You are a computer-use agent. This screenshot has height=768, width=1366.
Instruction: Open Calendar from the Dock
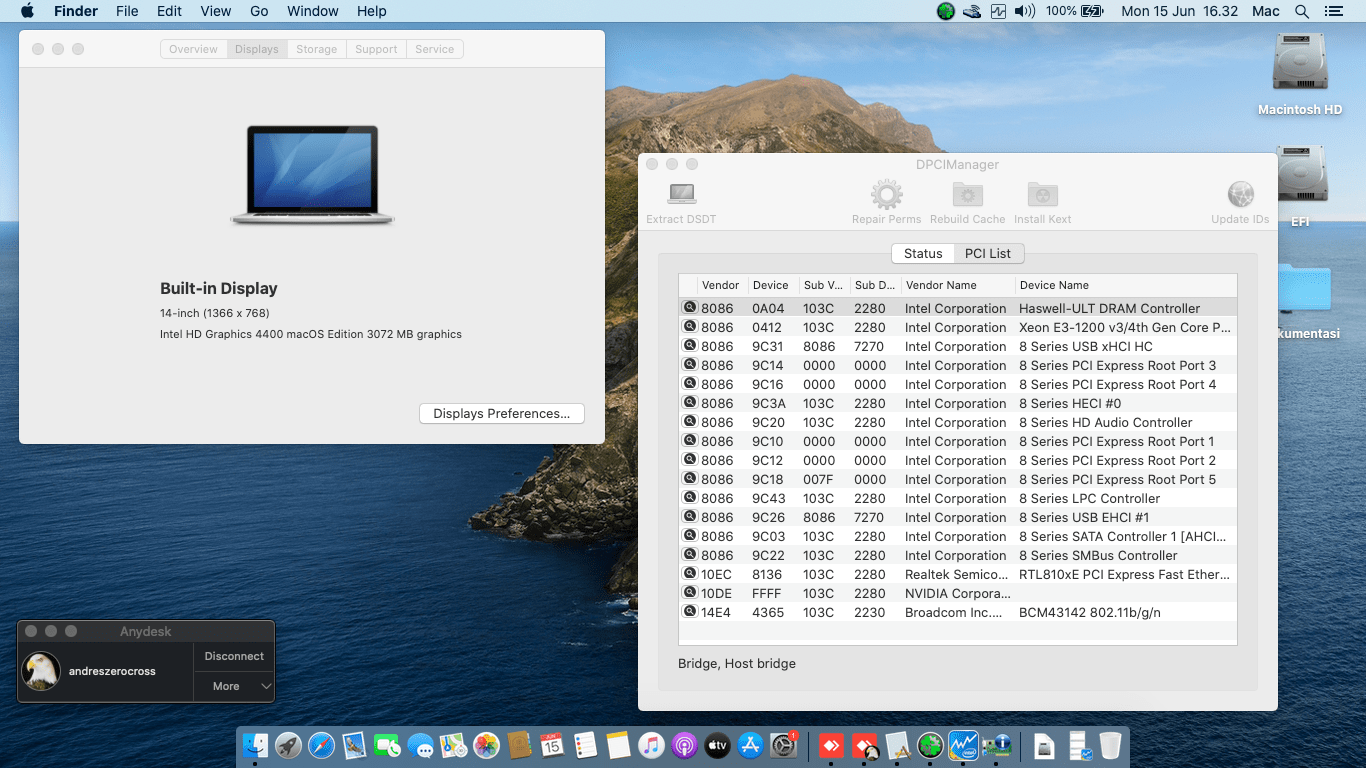(x=552, y=745)
